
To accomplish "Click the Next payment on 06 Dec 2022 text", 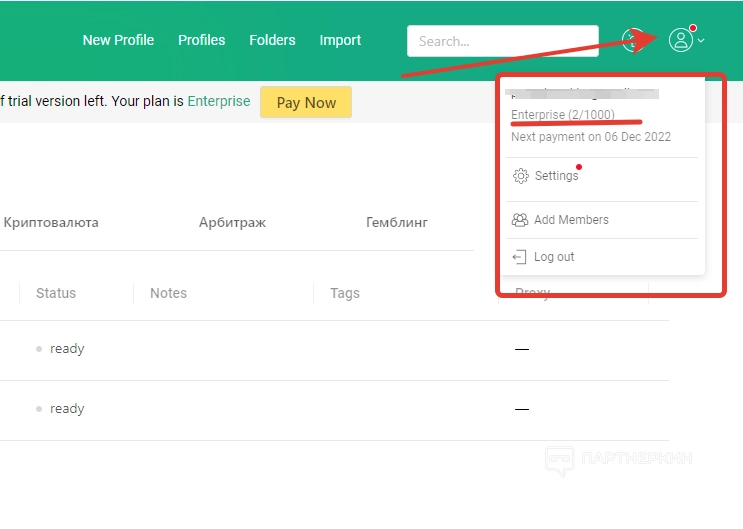I will [x=591, y=137].
